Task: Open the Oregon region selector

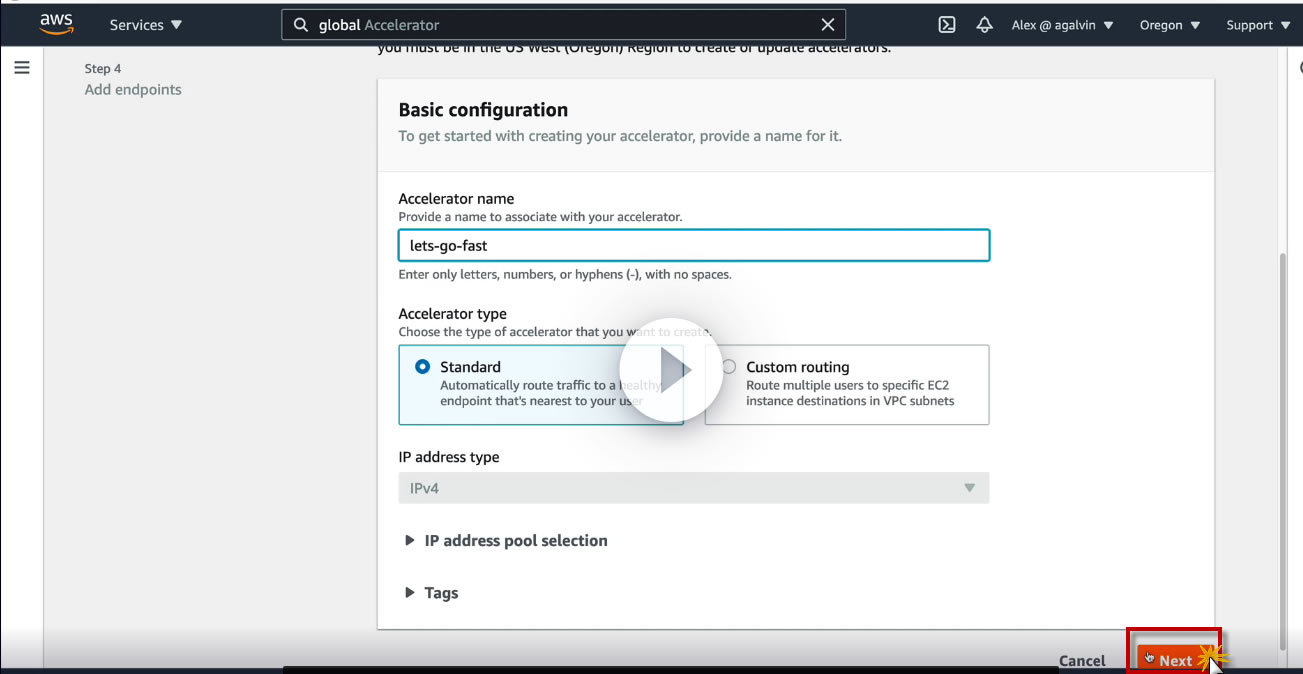Action: click(x=1170, y=25)
